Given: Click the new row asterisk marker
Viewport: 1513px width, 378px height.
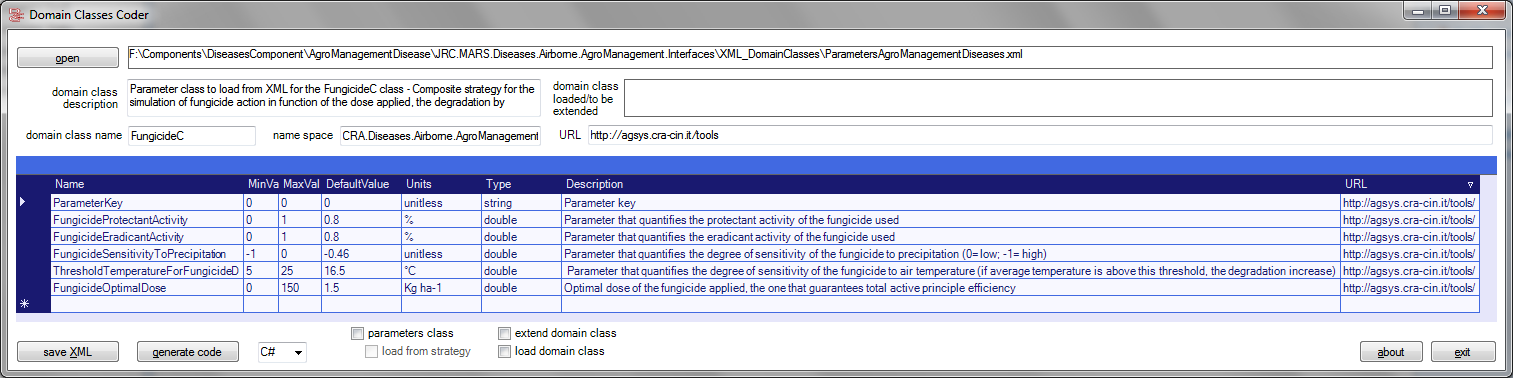Looking at the screenshot, I should (x=24, y=303).
